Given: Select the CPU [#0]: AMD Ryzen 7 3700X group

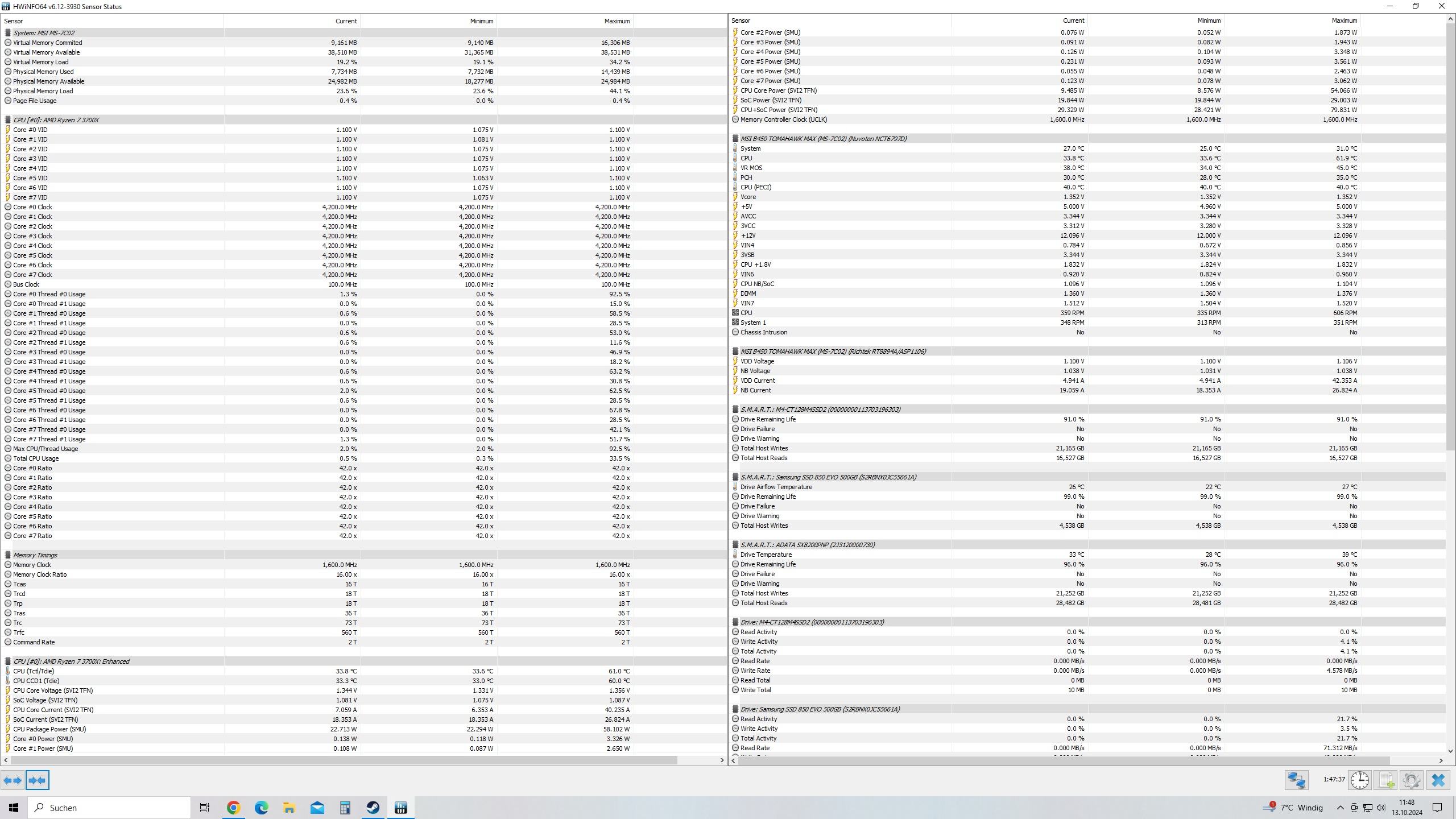Looking at the screenshot, I should (364, 120).
